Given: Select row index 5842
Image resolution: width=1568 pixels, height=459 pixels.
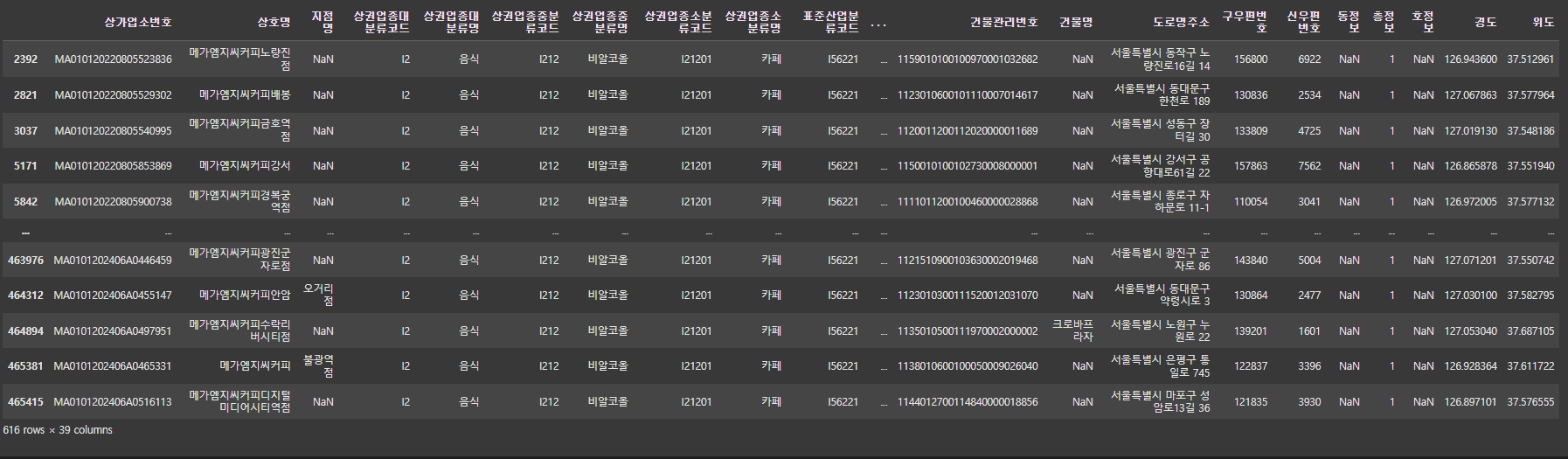Looking at the screenshot, I should click(25, 201).
